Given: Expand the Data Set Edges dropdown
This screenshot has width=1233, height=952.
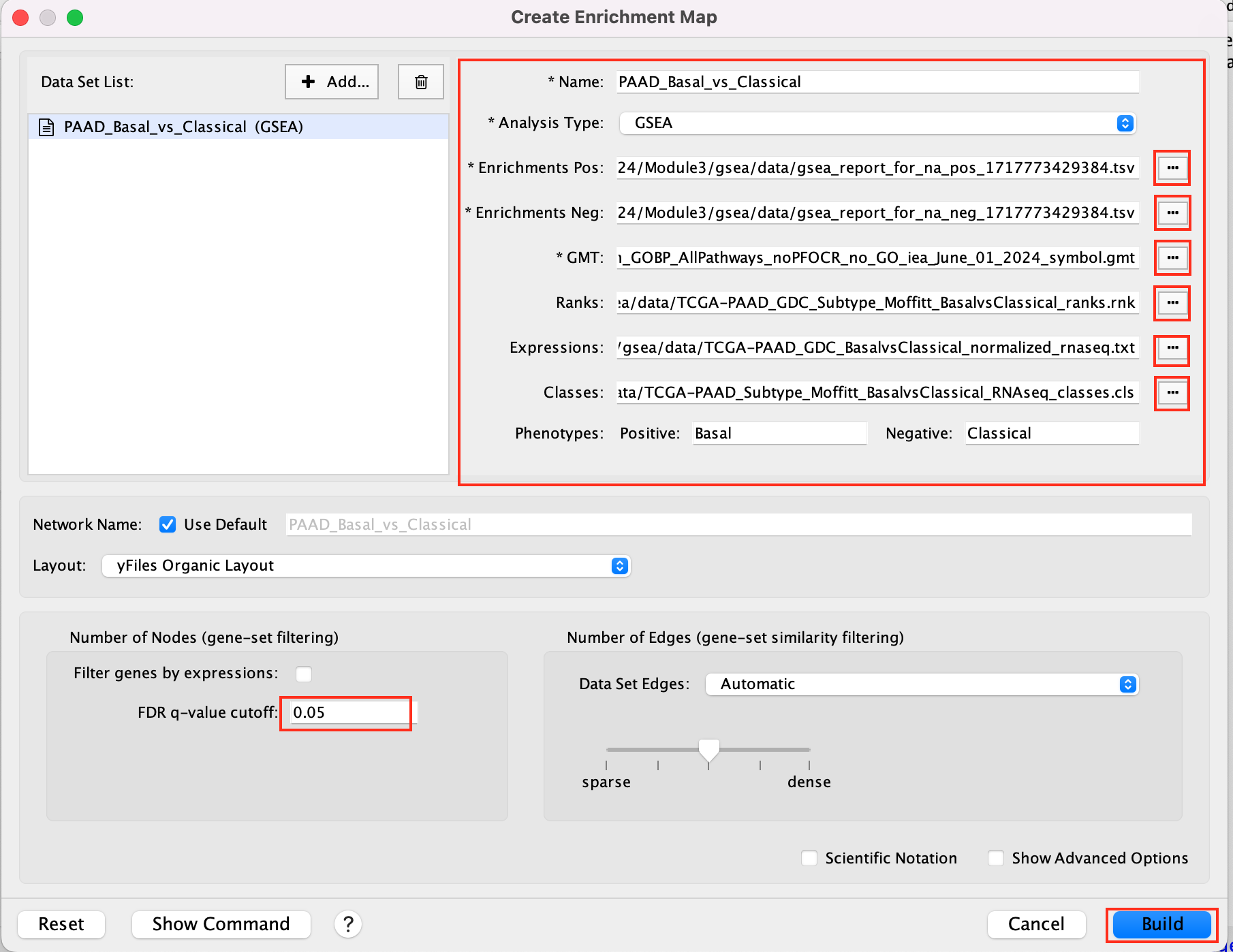Looking at the screenshot, I should click(x=922, y=684).
